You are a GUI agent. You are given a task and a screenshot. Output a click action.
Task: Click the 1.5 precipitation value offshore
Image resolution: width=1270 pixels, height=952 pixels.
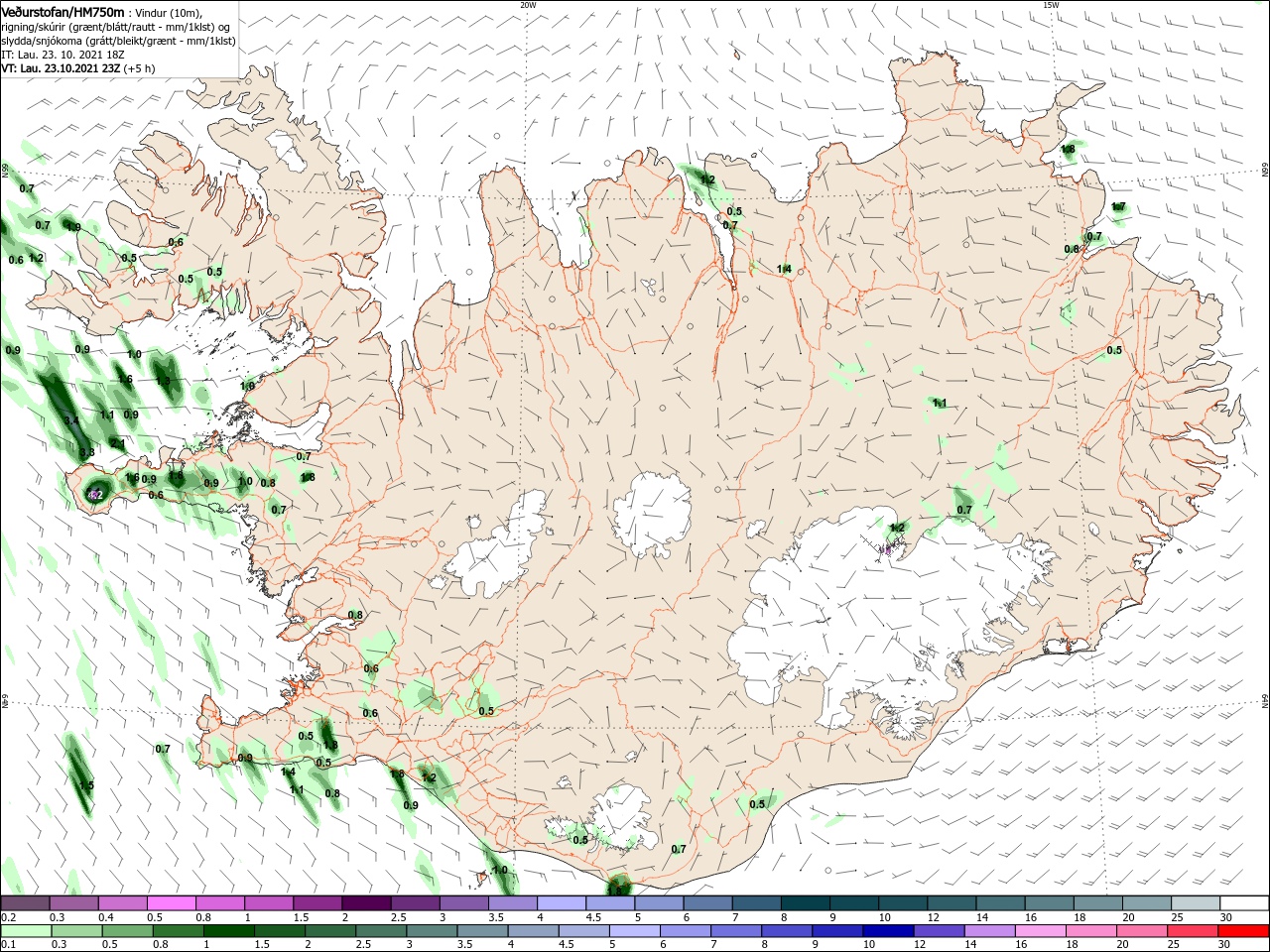pos(86,785)
